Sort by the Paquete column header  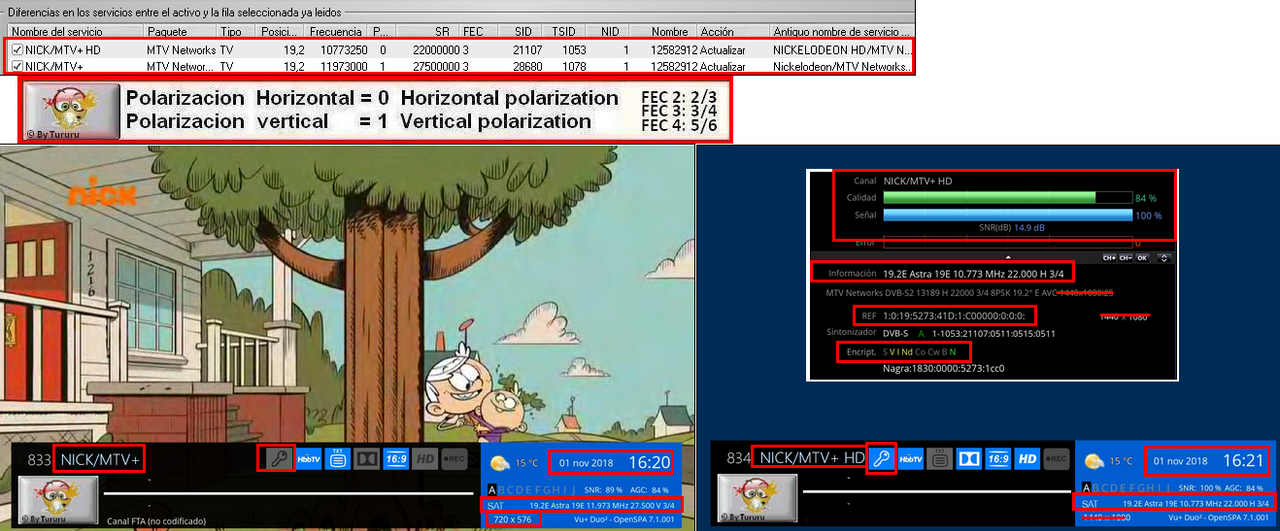[x=180, y=32]
